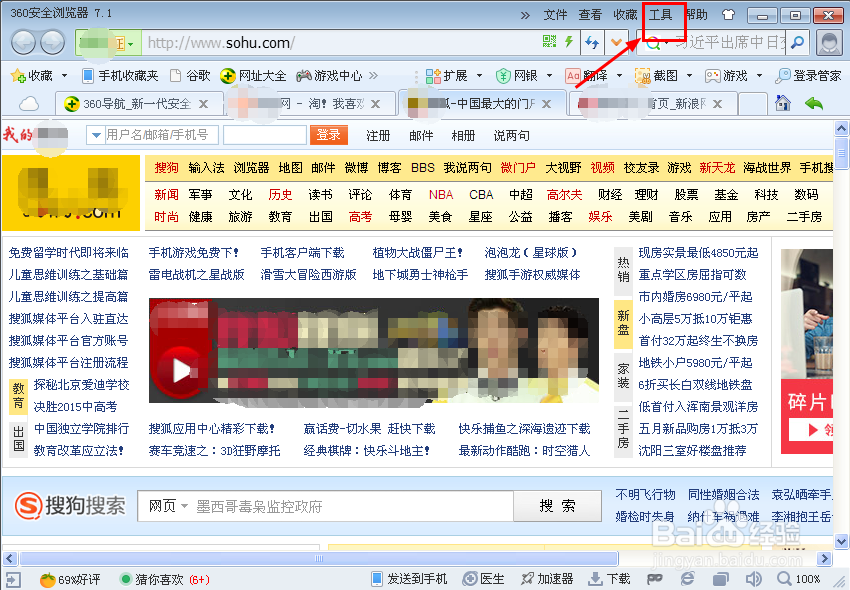Click the 69%好评 status bar item
850x590 pixels.
[70, 580]
